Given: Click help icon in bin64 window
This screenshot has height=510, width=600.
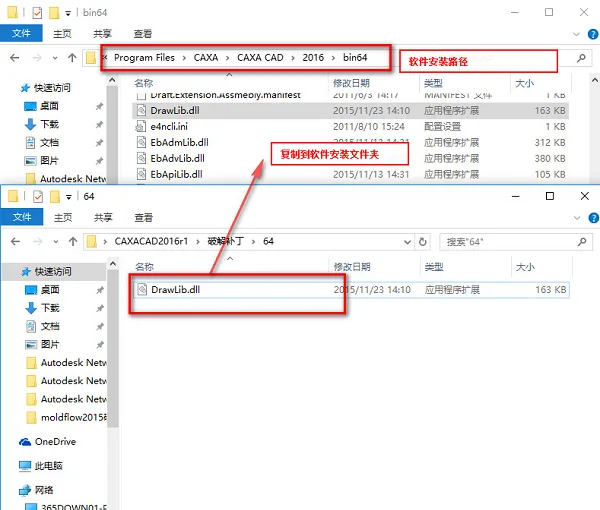Looking at the screenshot, I should [593, 34].
